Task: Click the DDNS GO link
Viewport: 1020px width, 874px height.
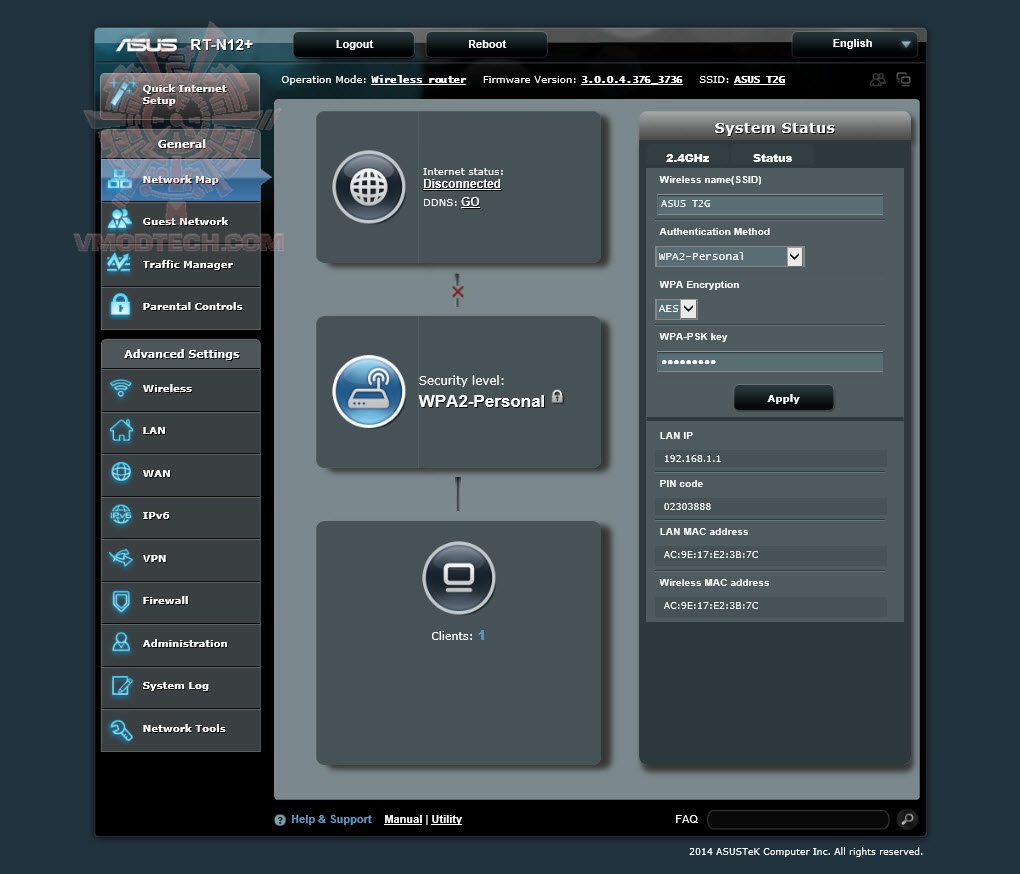Action: coord(470,202)
